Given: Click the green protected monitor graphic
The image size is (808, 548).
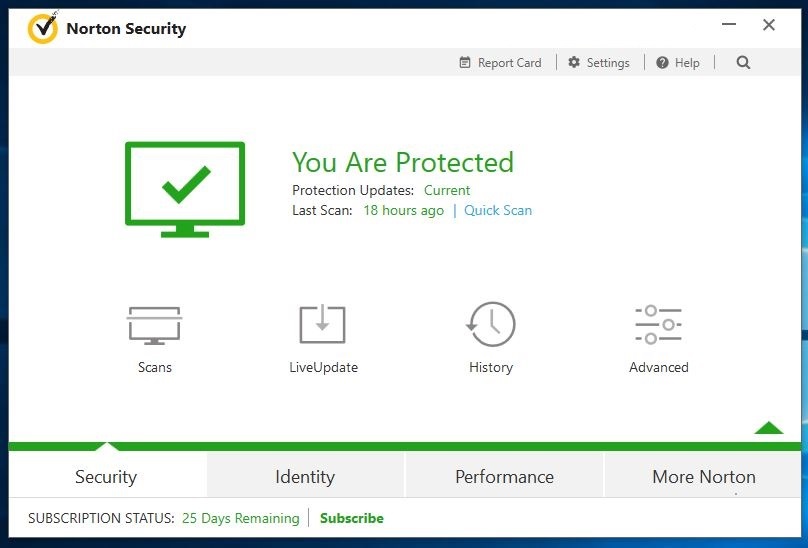Looking at the screenshot, I should tap(185, 189).
